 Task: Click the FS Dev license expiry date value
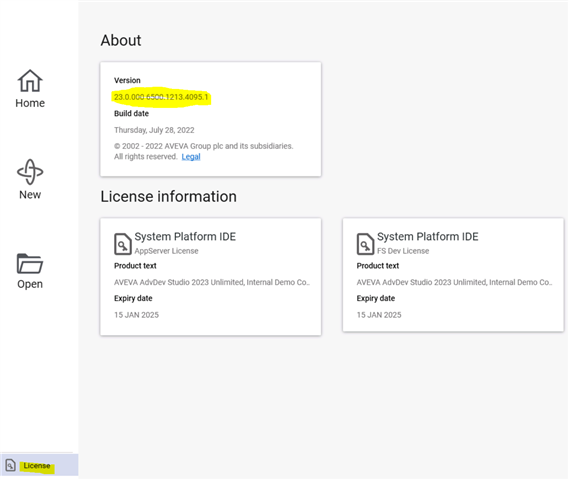(379, 315)
